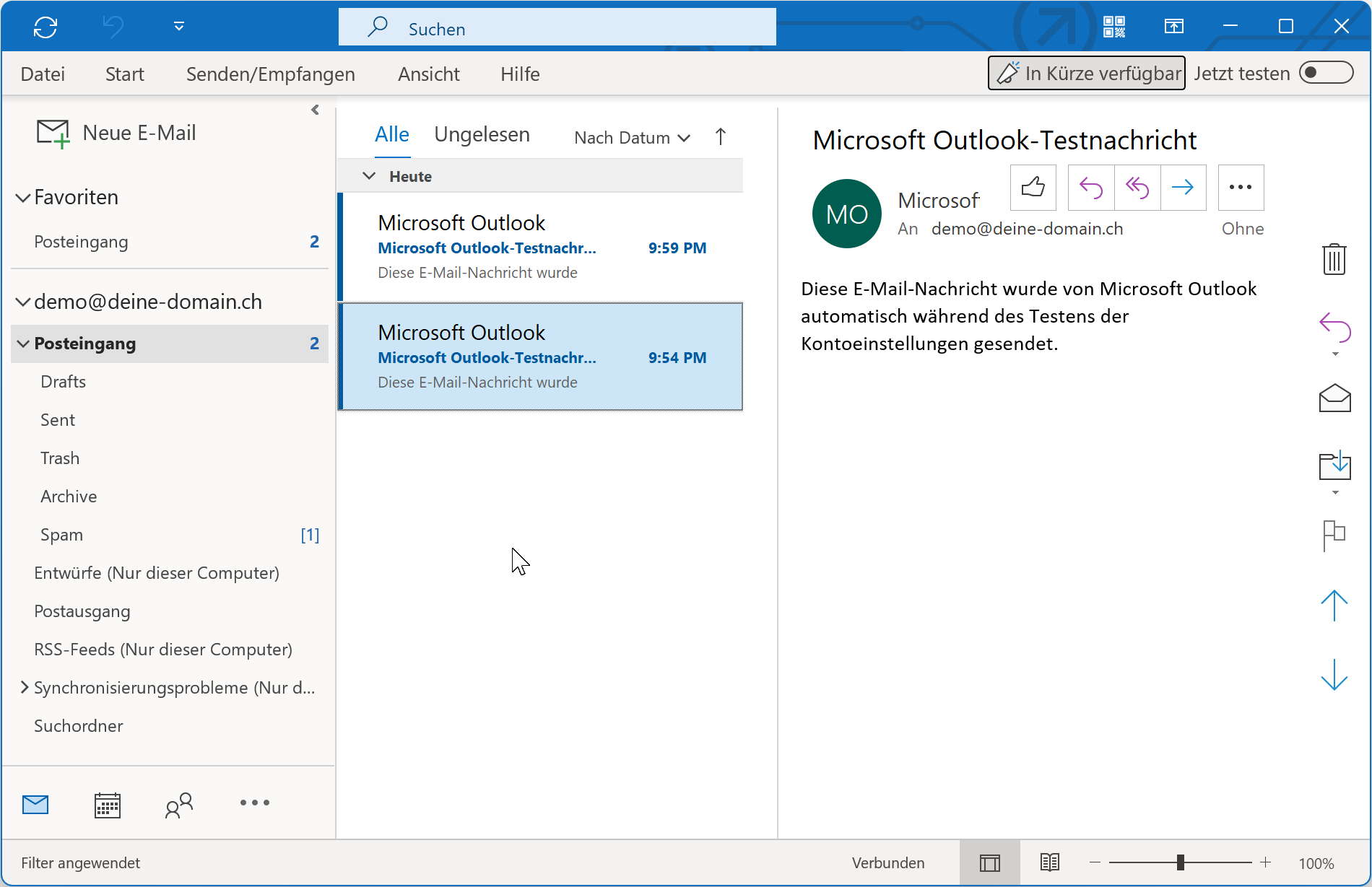Image resolution: width=1372 pixels, height=887 pixels.
Task: Open the move options dropdown arrow
Action: [1335, 492]
